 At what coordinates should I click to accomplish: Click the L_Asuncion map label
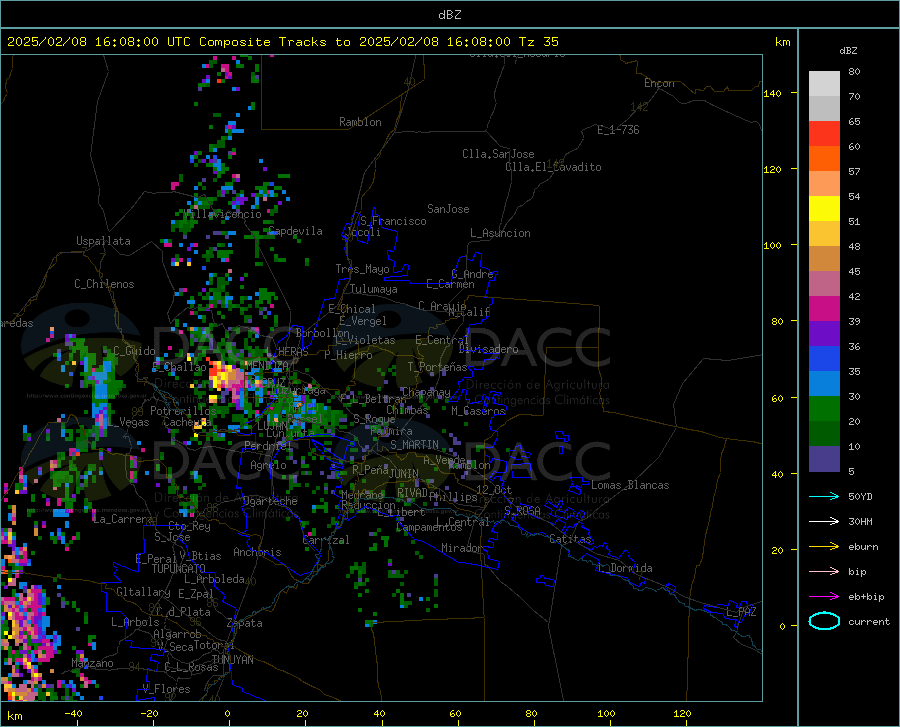tap(500, 233)
